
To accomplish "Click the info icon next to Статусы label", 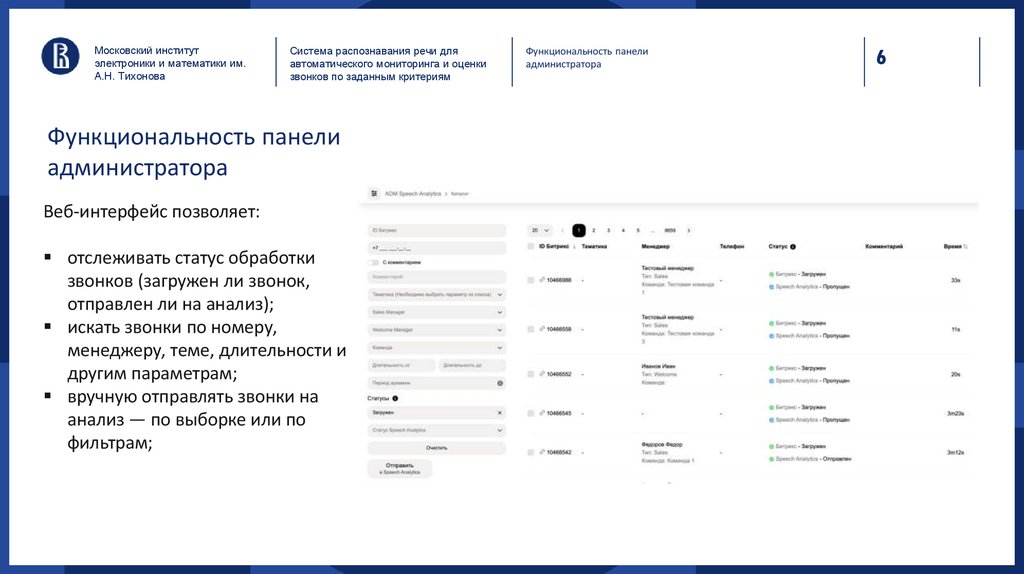I will [395, 398].
